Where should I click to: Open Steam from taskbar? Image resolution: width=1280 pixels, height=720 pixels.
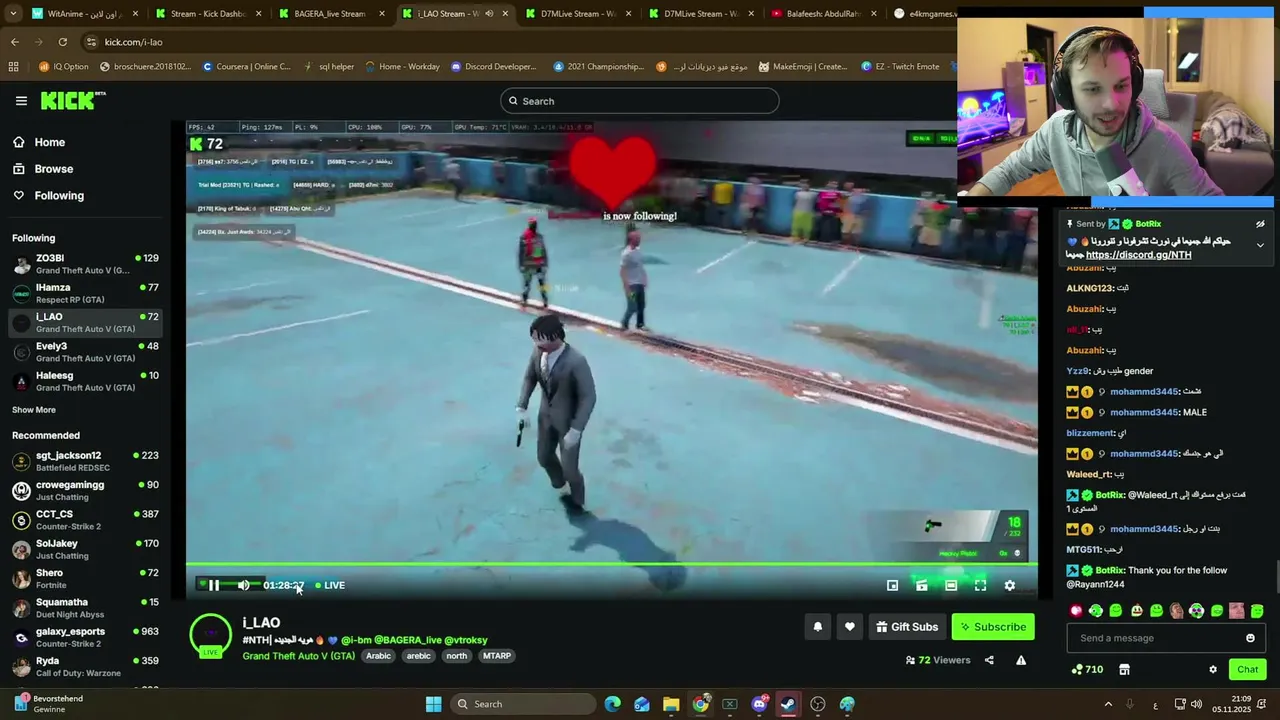[x=788, y=704]
